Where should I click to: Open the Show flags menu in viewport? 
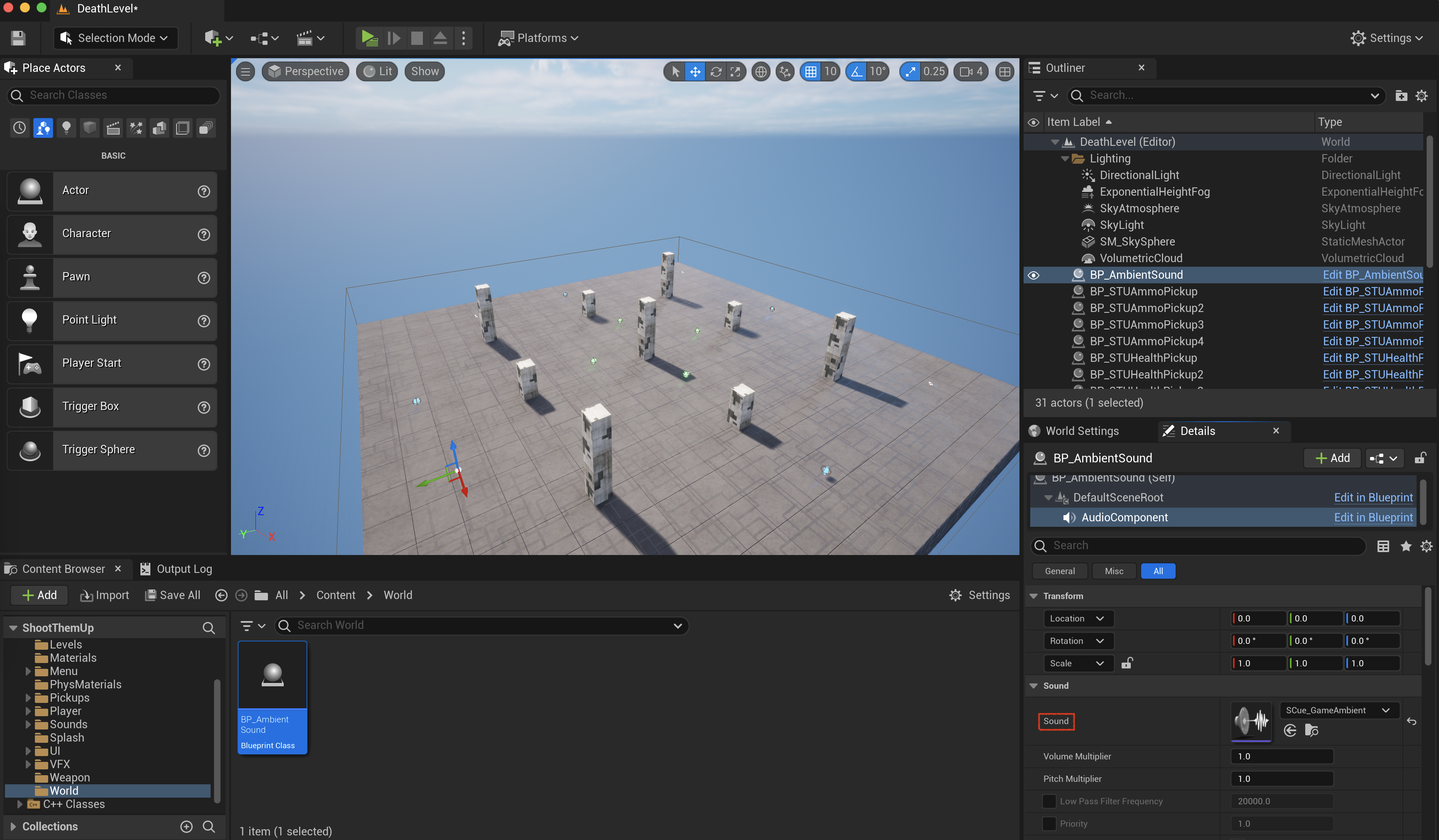[425, 71]
